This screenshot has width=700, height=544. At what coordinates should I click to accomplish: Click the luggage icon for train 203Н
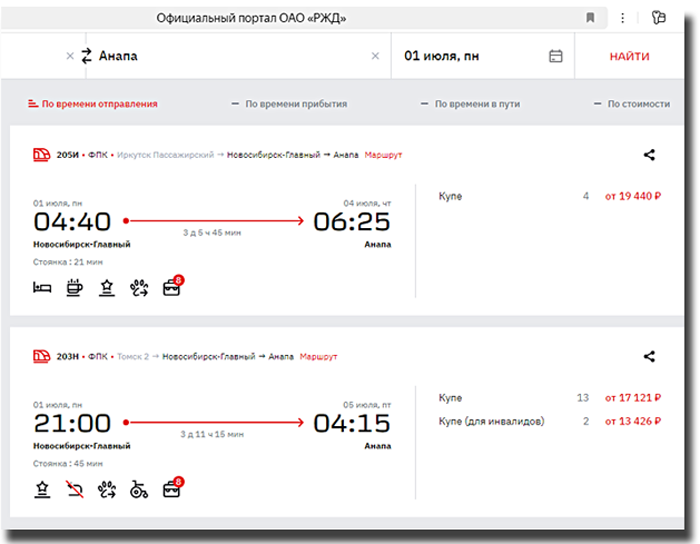point(173,488)
